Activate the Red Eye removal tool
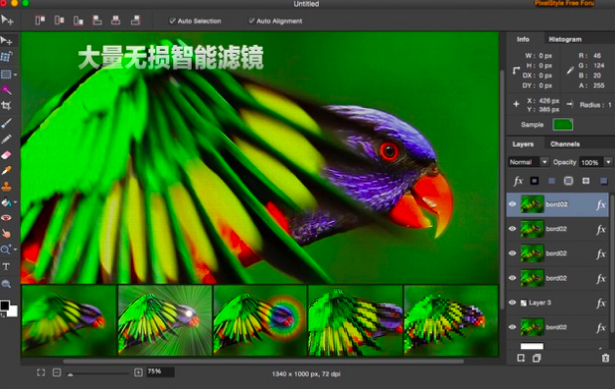The image size is (615, 389). pos(6,218)
